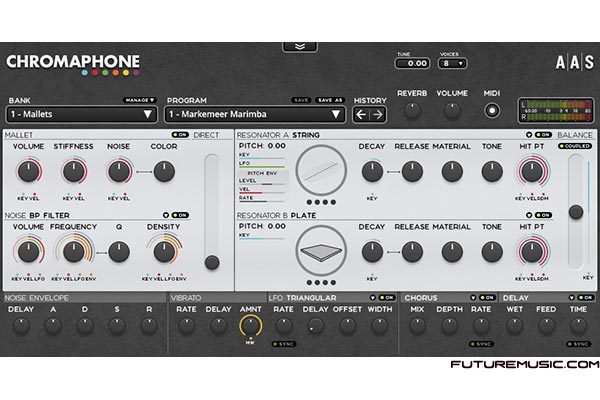The width and height of the screenshot is (600, 400).
Task: Toggle the Chorus ON switch
Action: [487, 297]
